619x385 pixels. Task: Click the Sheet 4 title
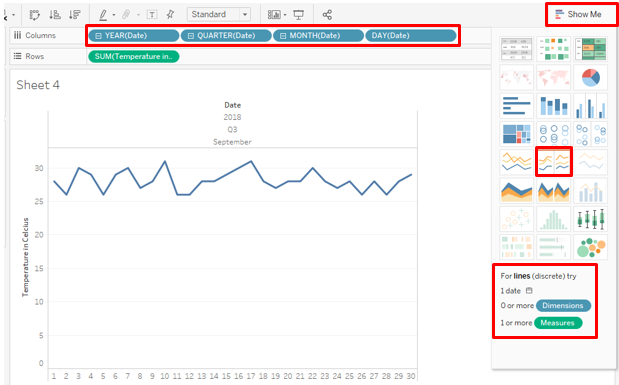tap(38, 85)
